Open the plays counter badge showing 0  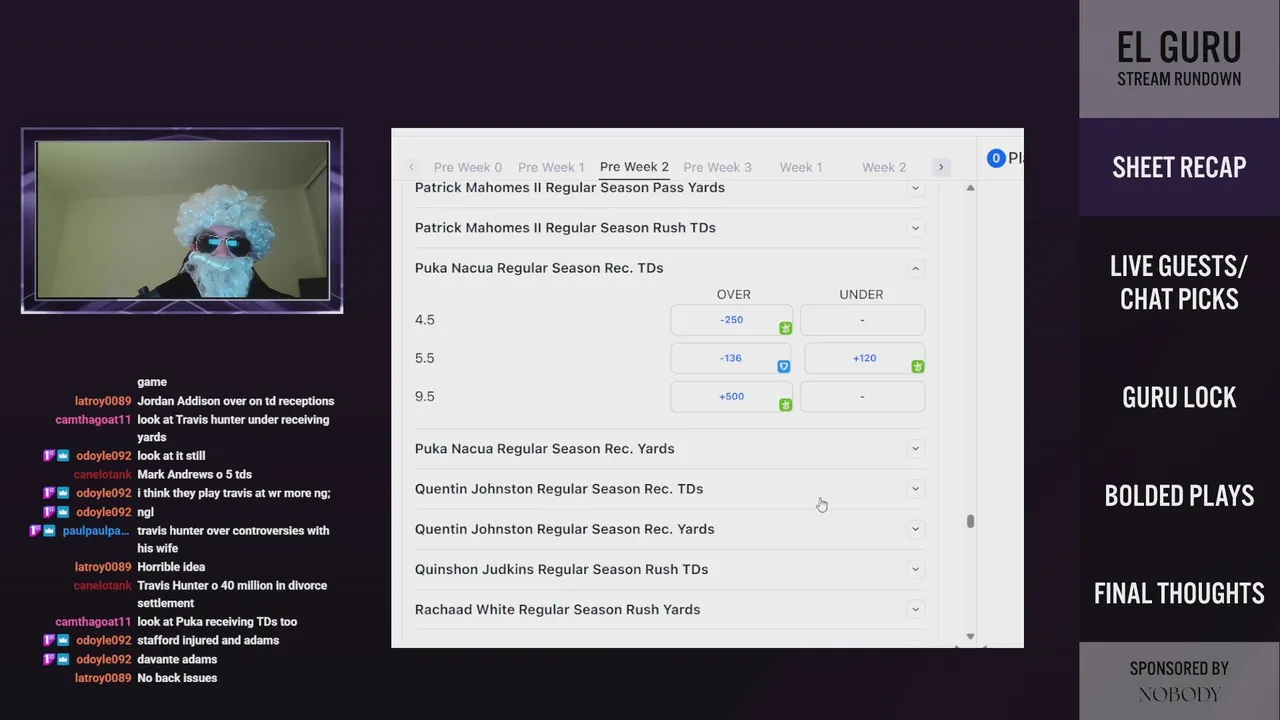[995, 158]
